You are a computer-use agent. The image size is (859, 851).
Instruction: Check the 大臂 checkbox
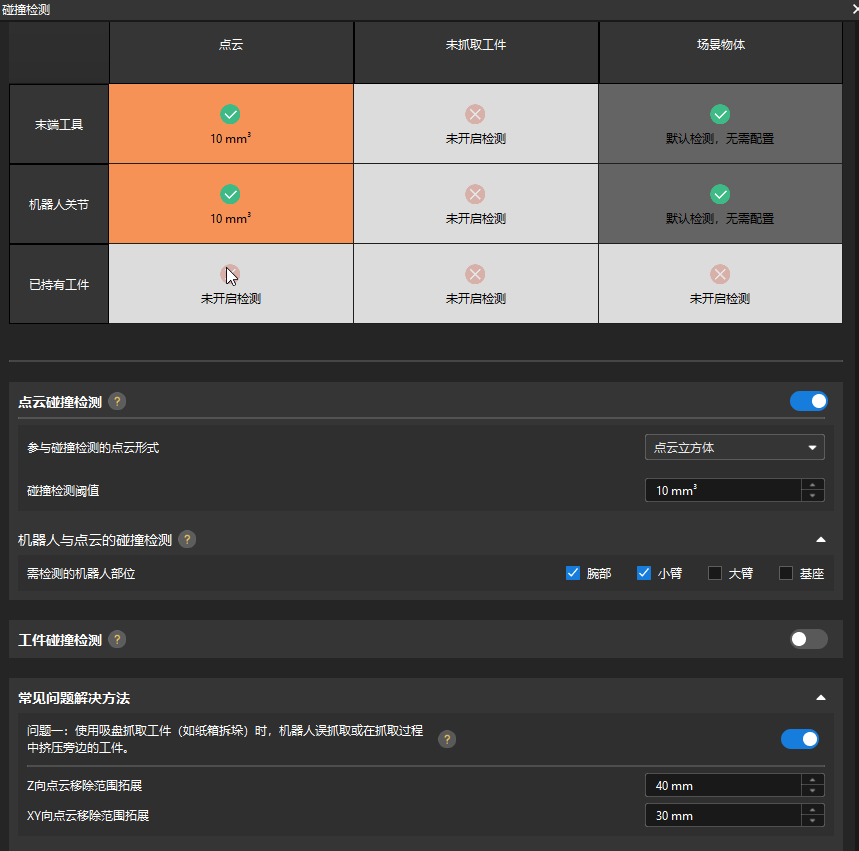point(716,573)
